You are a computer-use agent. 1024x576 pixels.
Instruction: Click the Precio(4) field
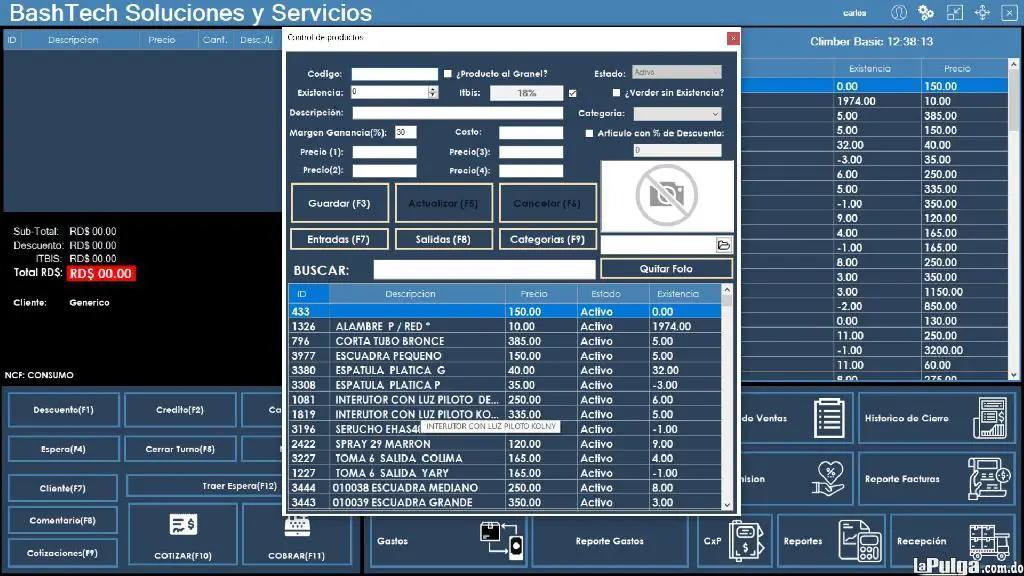click(x=530, y=171)
